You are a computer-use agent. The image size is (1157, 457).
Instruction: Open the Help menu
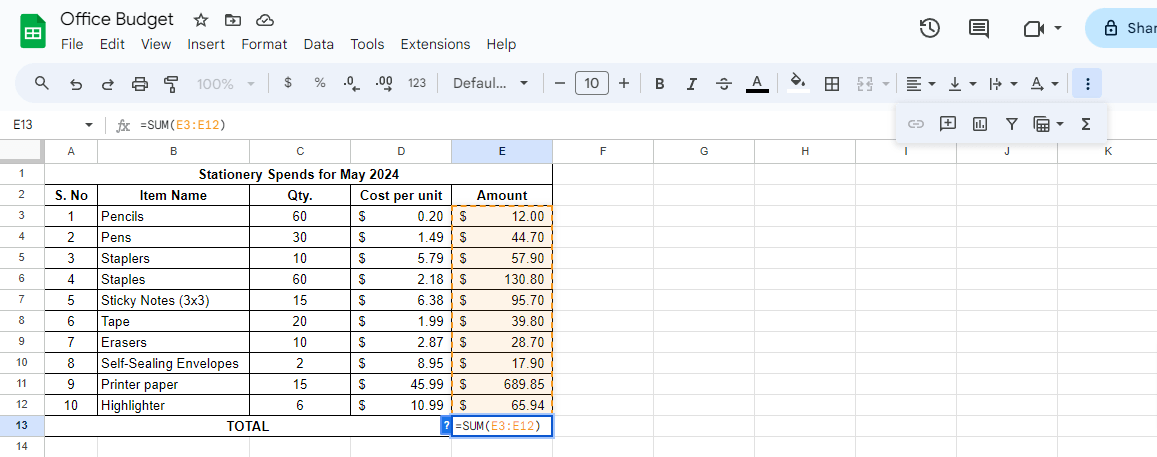pyautogui.click(x=501, y=44)
